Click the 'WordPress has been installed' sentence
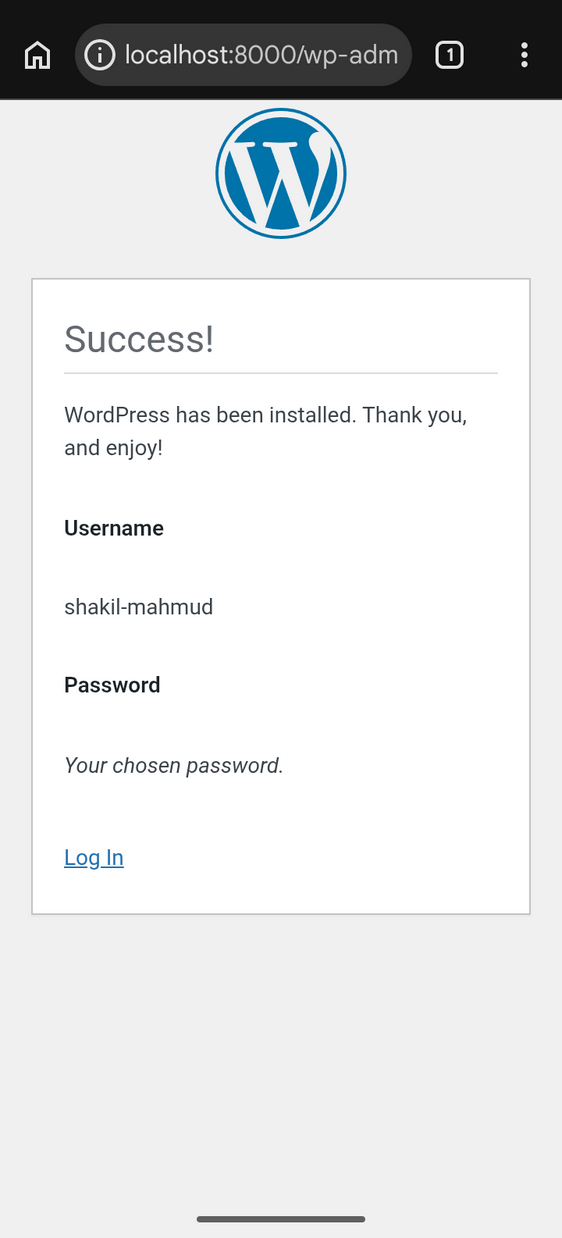The height and width of the screenshot is (1238, 562). pyautogui.click(x=266, y=414)
